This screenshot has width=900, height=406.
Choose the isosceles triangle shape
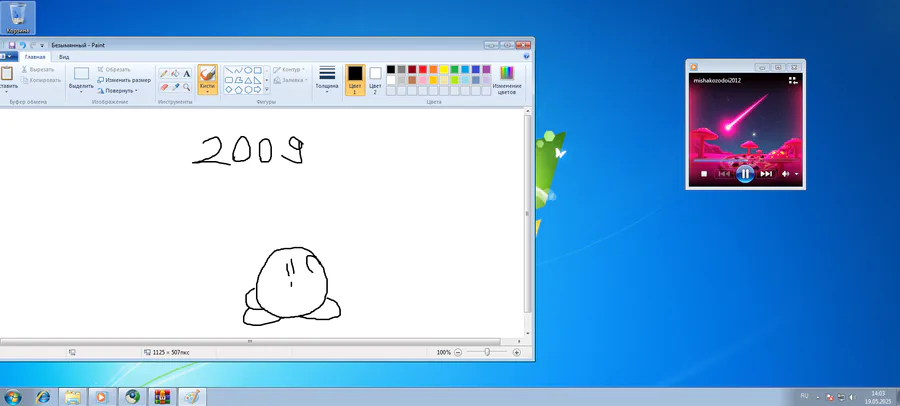click(x=248, y=80)
